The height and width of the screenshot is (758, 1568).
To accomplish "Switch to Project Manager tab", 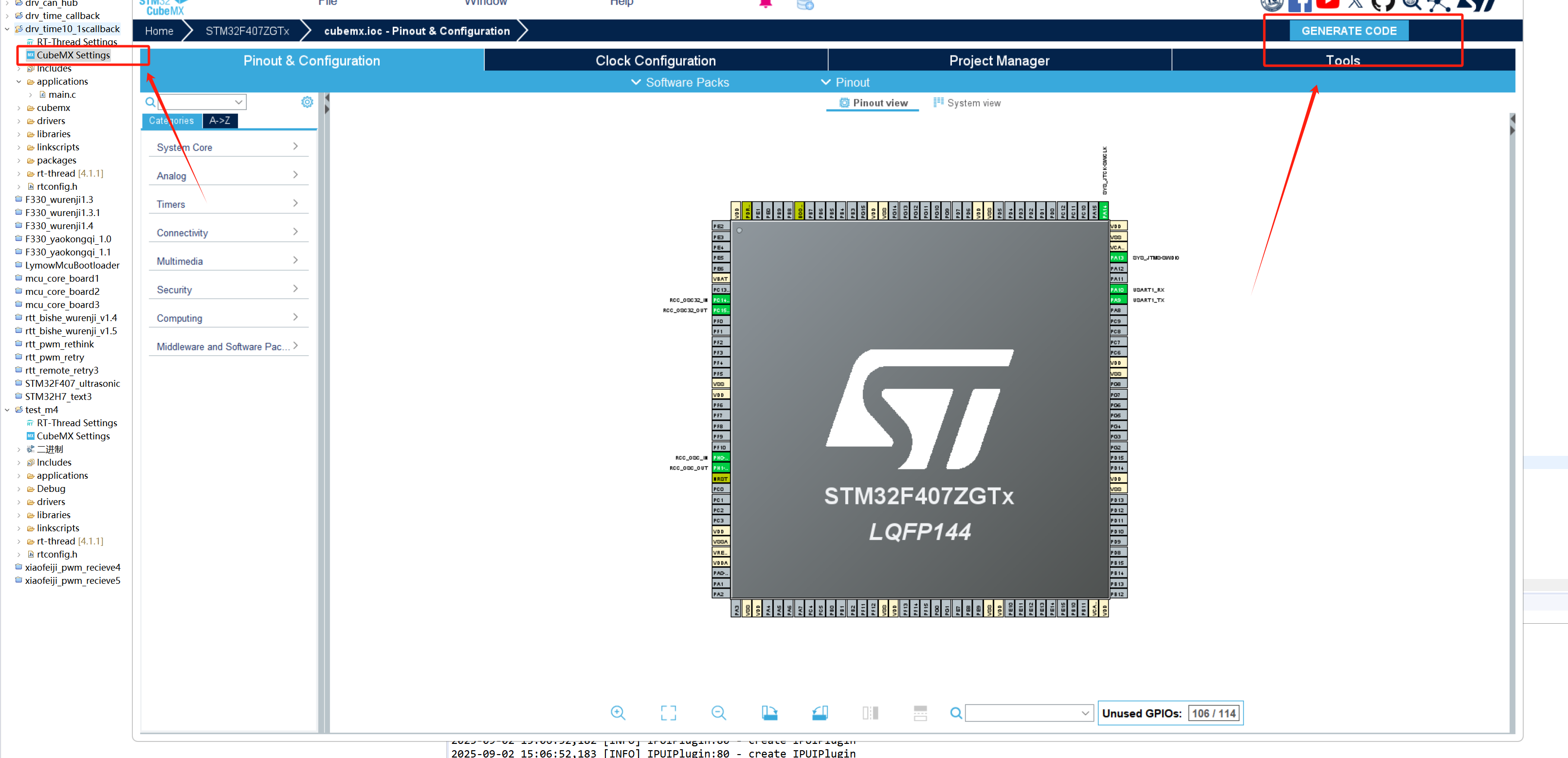I will click(999, 60).
